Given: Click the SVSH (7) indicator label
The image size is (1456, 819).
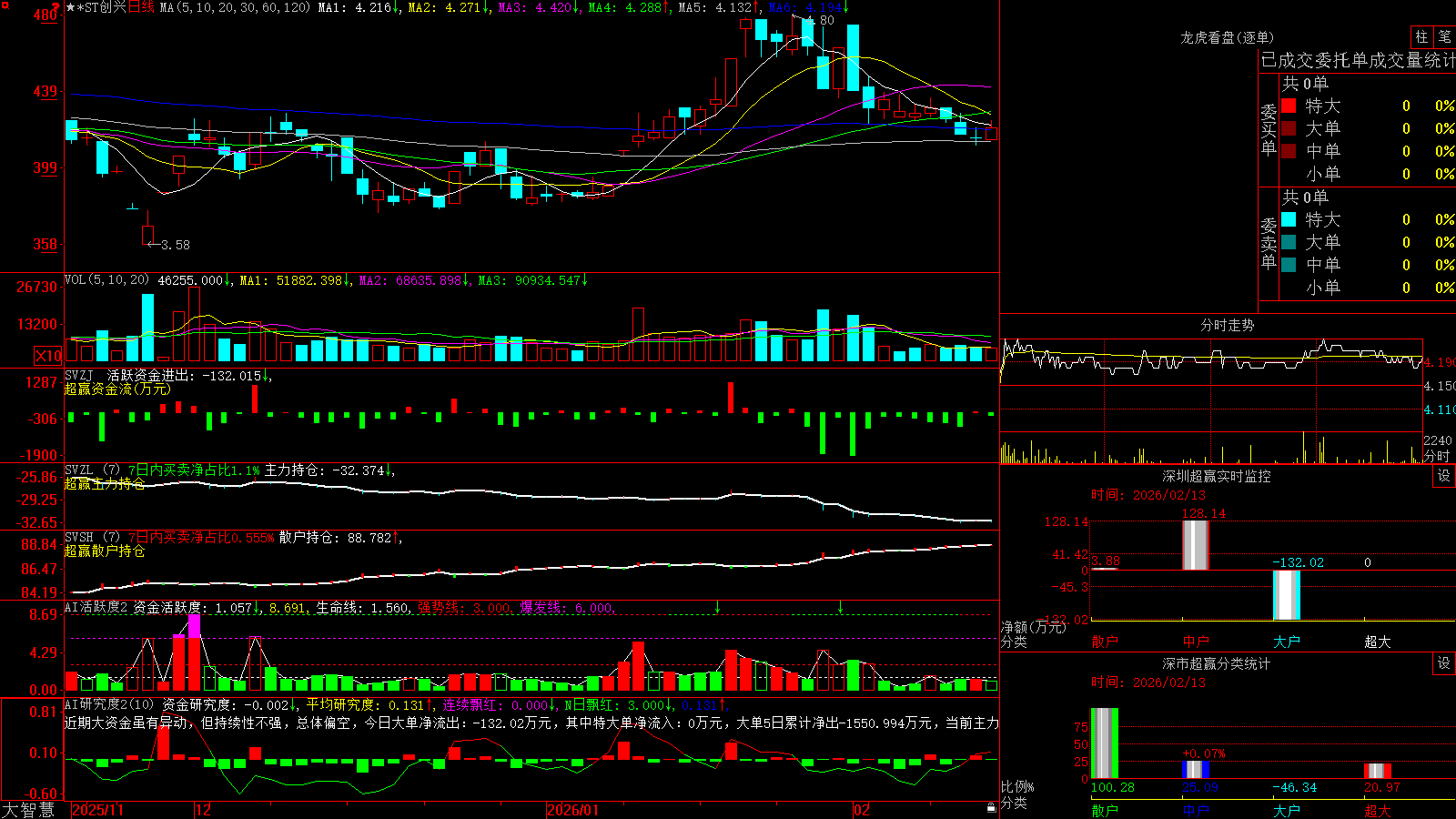Looking at the screenshot, I should 93,538.
